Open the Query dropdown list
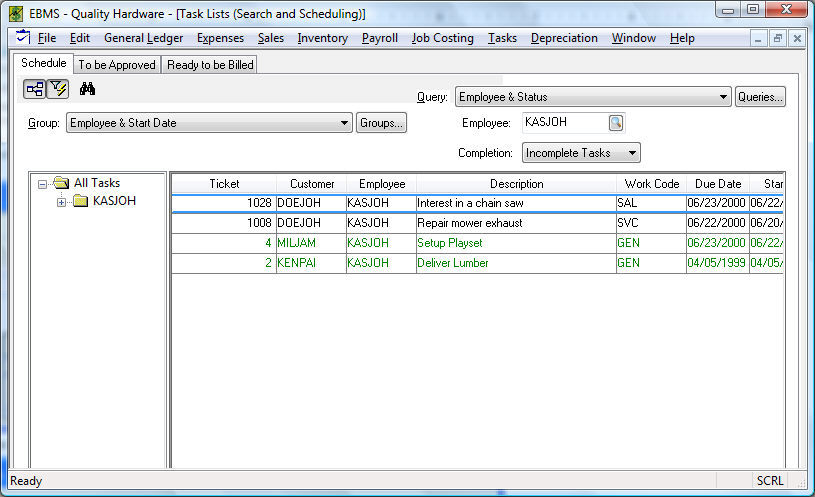 point(723,97)
